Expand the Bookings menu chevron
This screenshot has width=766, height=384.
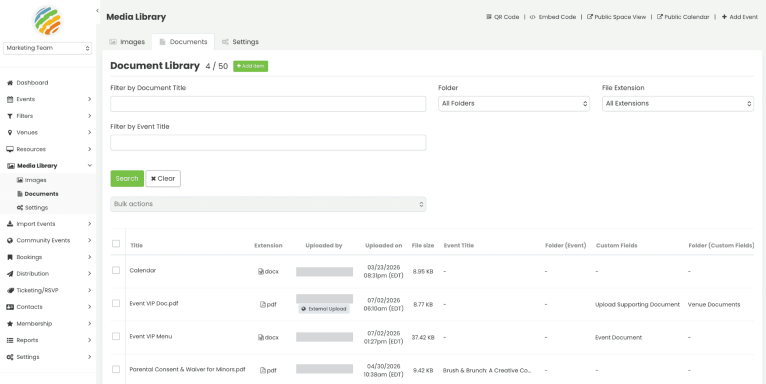pos(89,257)
